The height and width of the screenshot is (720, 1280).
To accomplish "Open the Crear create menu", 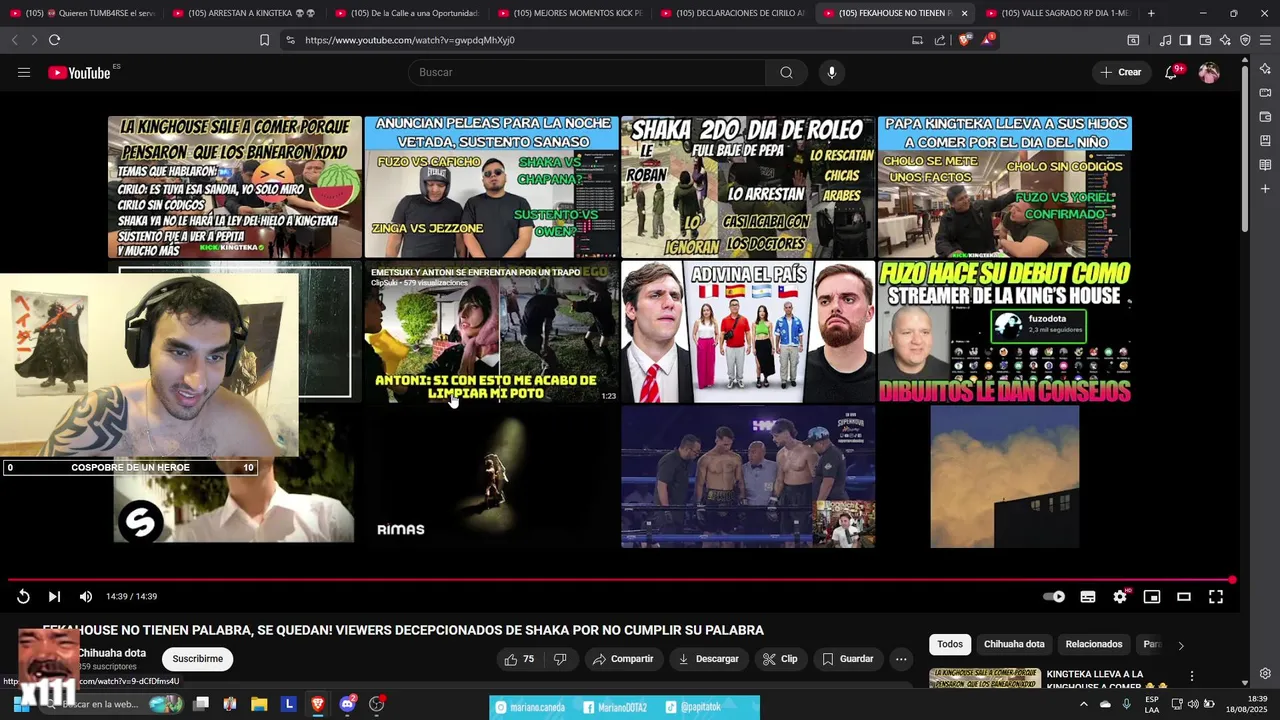I will 1121,72.
